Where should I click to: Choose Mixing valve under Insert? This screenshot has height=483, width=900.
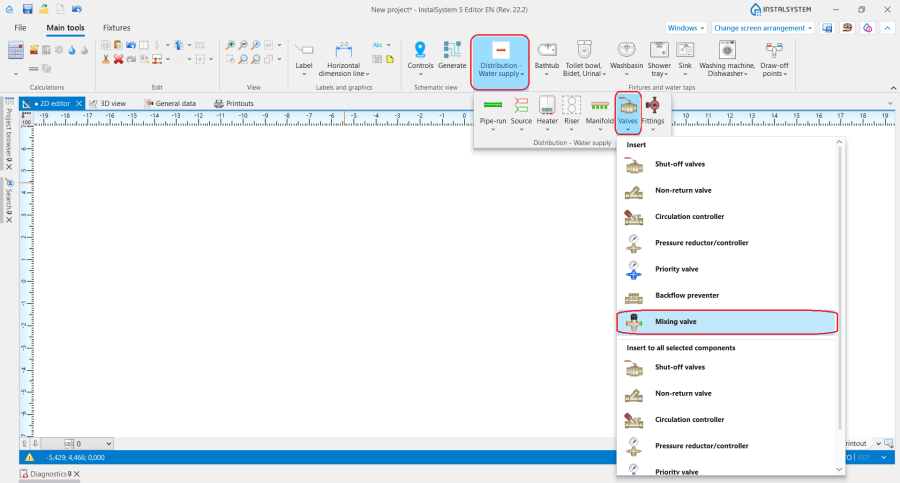pyautogui.click(x=727, y=322)
